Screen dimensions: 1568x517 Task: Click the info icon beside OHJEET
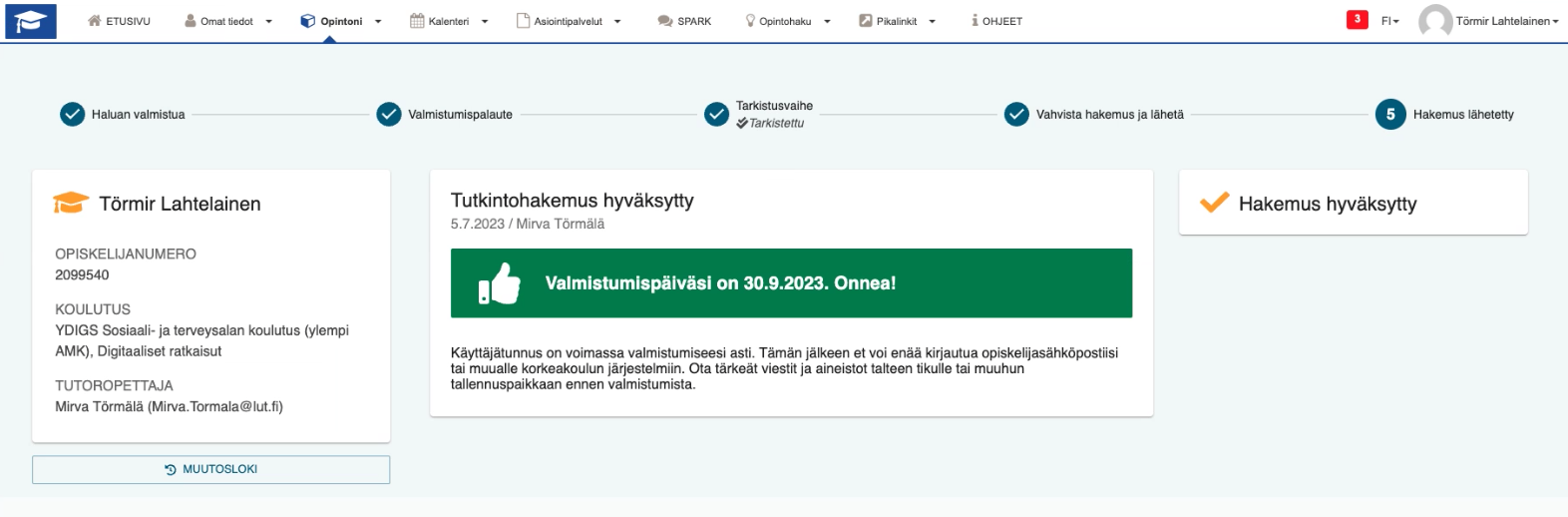(x=975, y=21)
